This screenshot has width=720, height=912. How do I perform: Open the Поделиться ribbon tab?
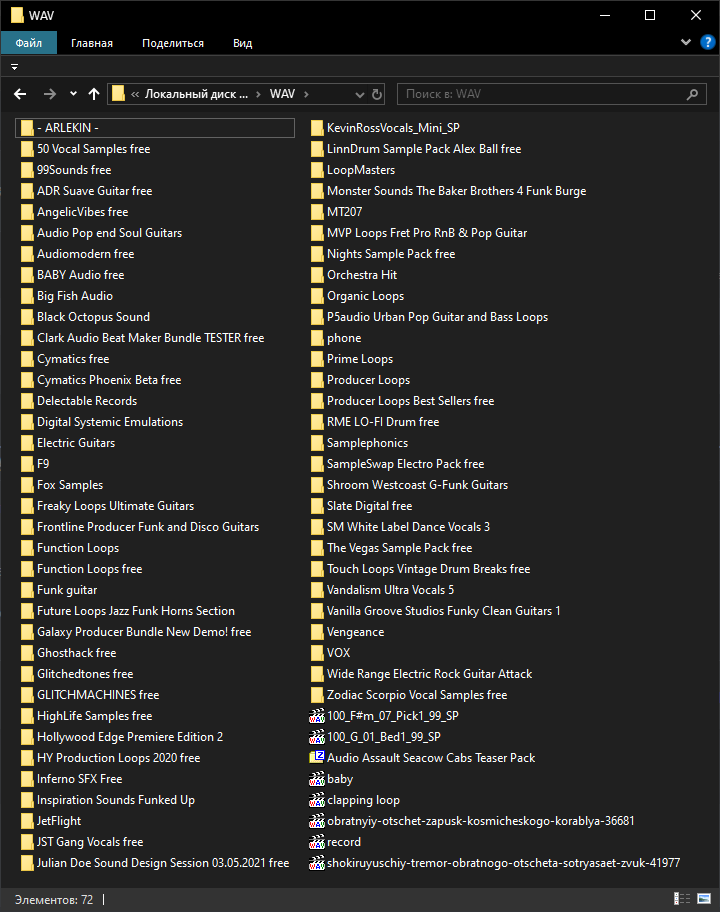173,43
